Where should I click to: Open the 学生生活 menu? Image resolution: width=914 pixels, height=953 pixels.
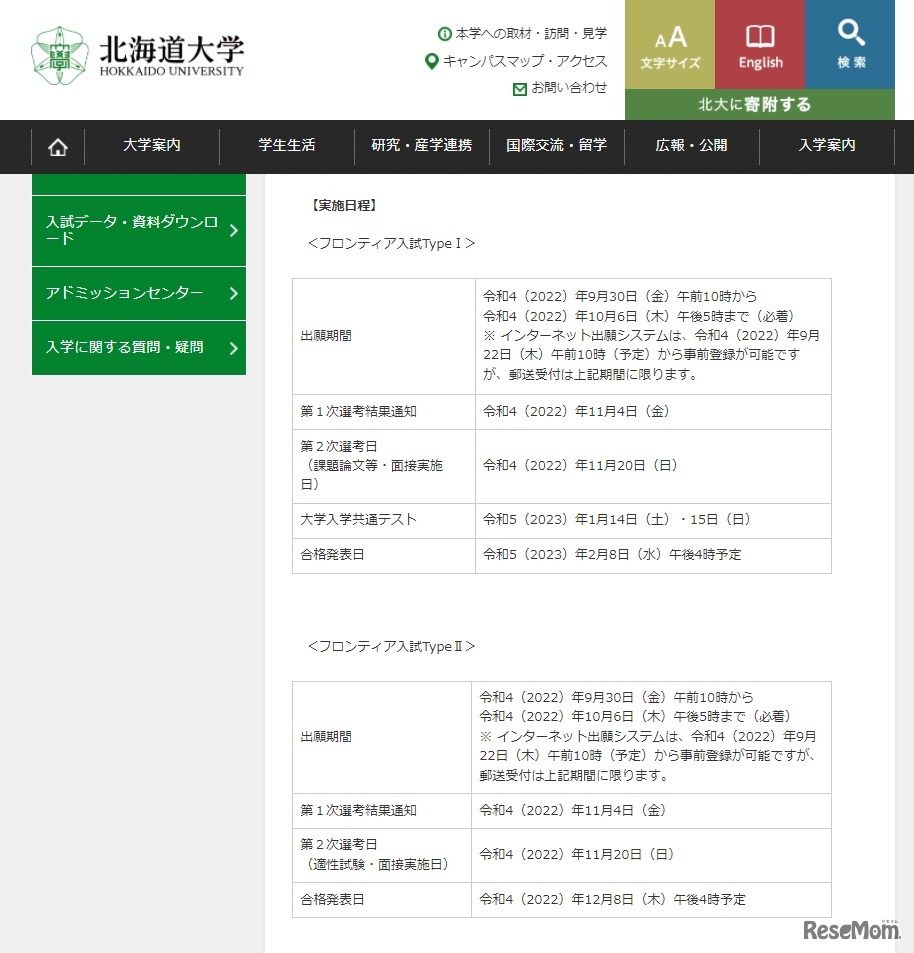tap(287, 145)
